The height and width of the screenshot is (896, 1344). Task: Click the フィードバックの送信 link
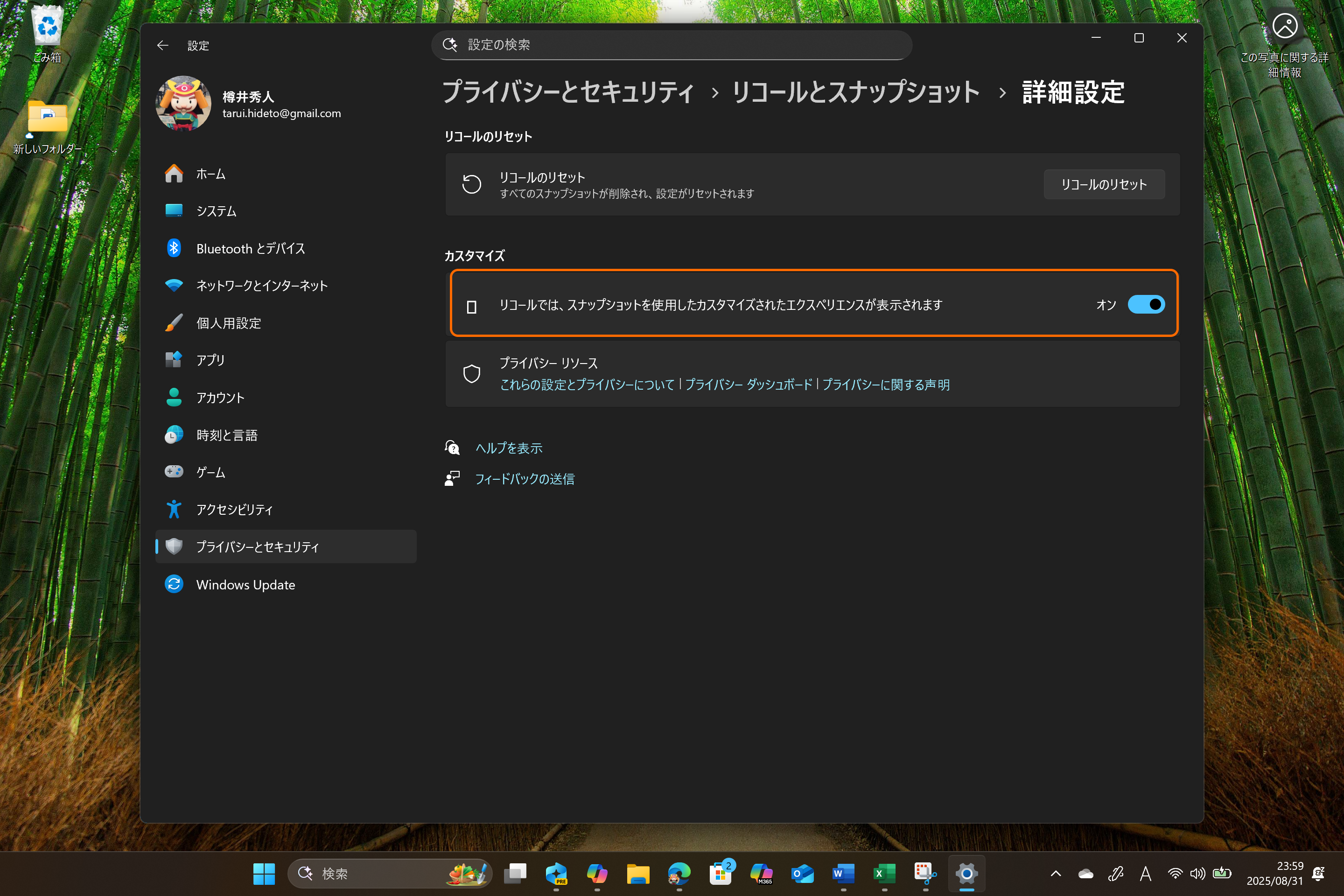[525, 479]
